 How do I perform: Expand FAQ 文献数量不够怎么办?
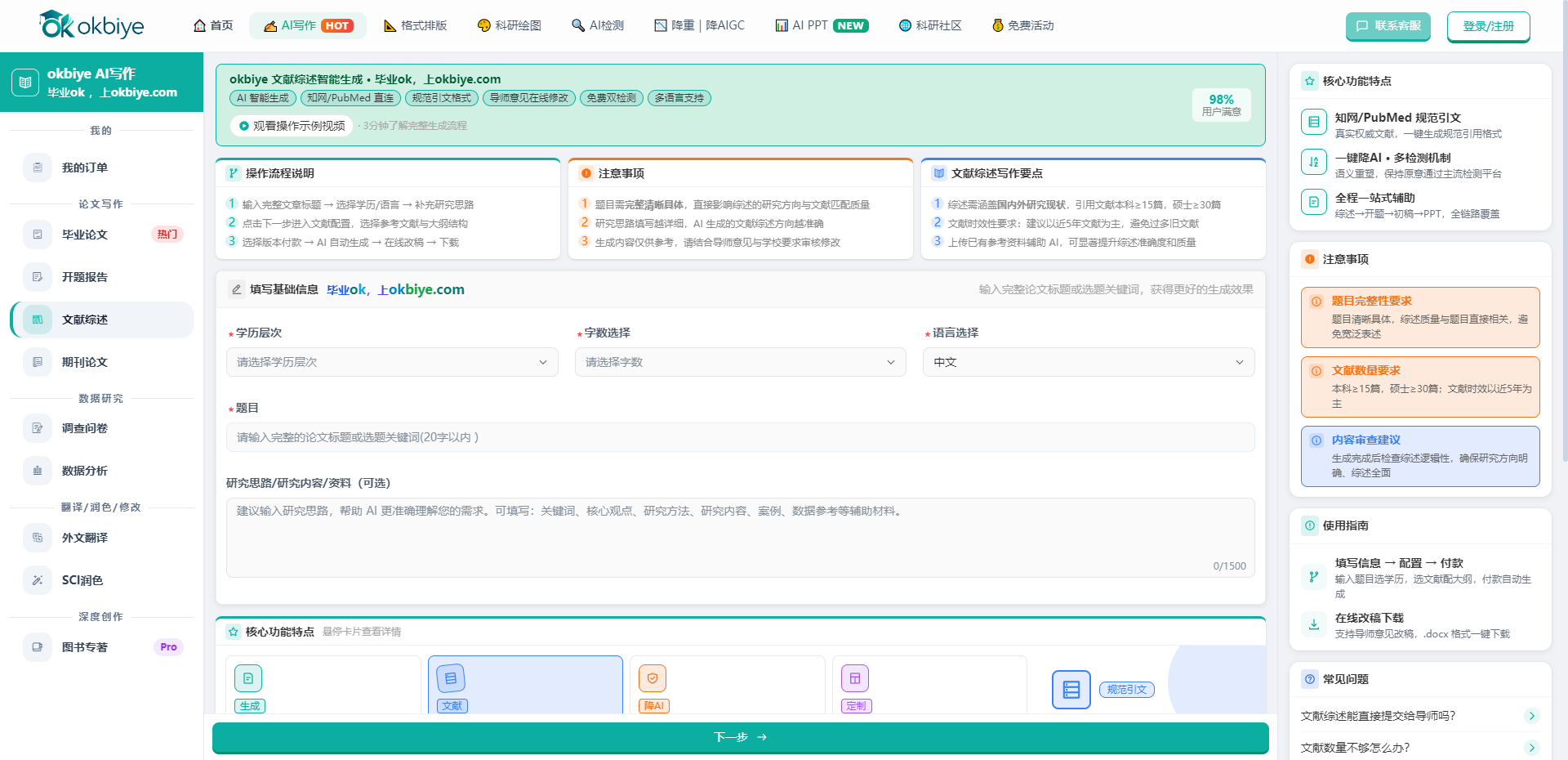coord(1420,748)
